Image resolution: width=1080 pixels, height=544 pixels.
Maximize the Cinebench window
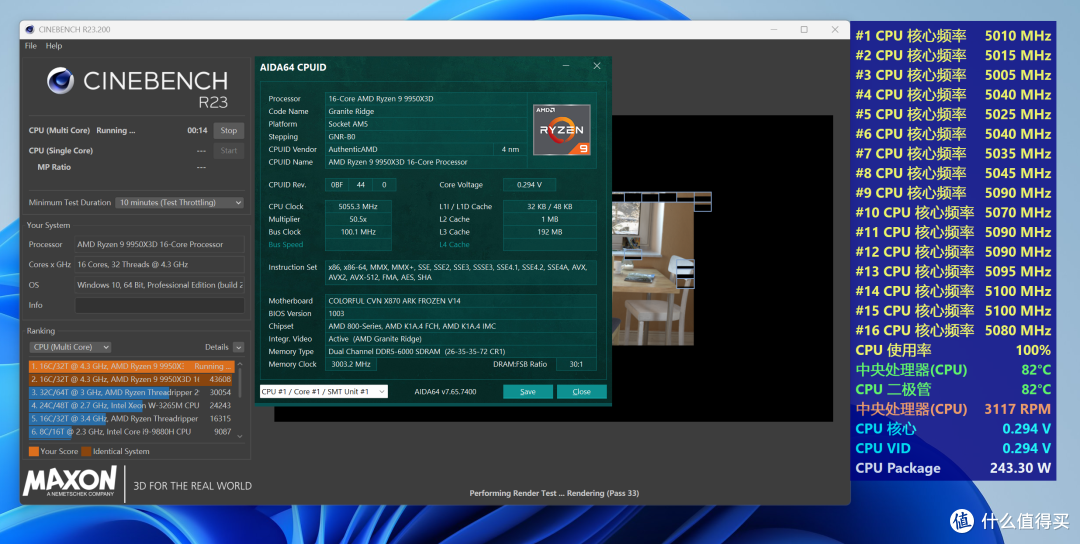[x=804, y=30]
